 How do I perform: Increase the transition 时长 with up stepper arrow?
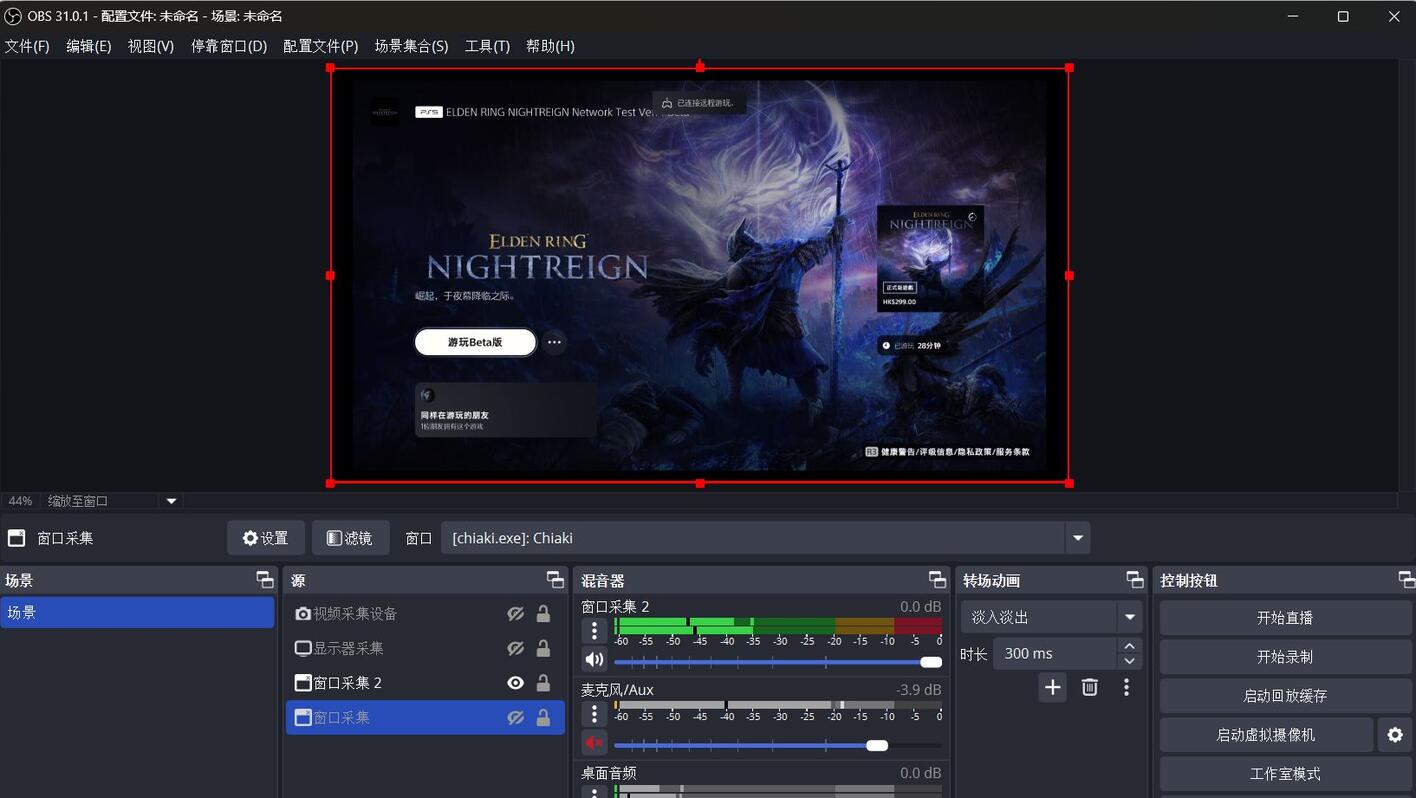tap(1130, 646)
